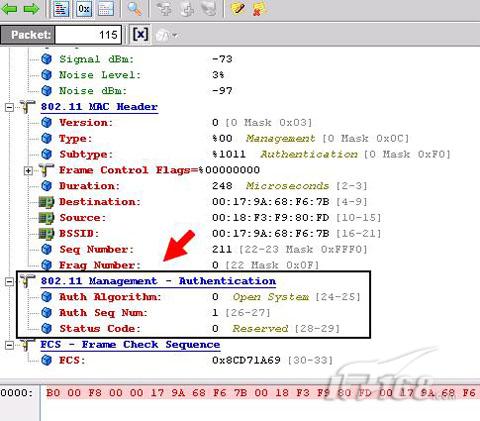Click the yellow note with pencil icon
The height and width of the screenshot is (421, 480).
(238, 9)
